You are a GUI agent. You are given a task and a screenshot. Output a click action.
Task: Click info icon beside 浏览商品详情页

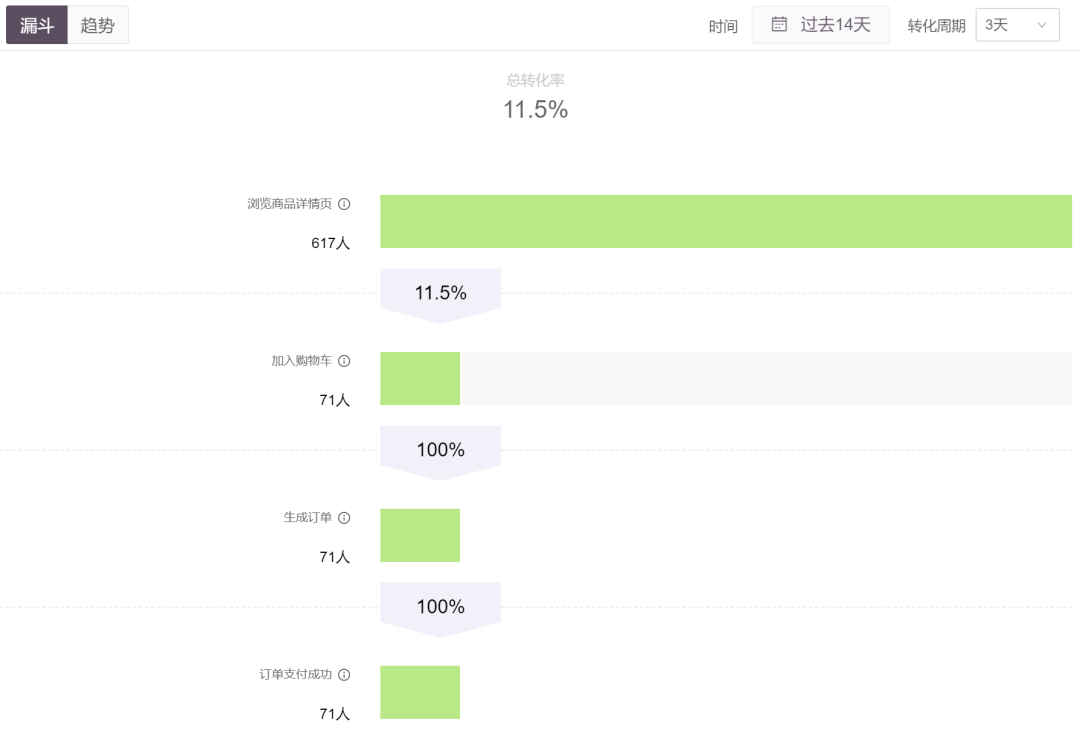(x=344, y=204)
